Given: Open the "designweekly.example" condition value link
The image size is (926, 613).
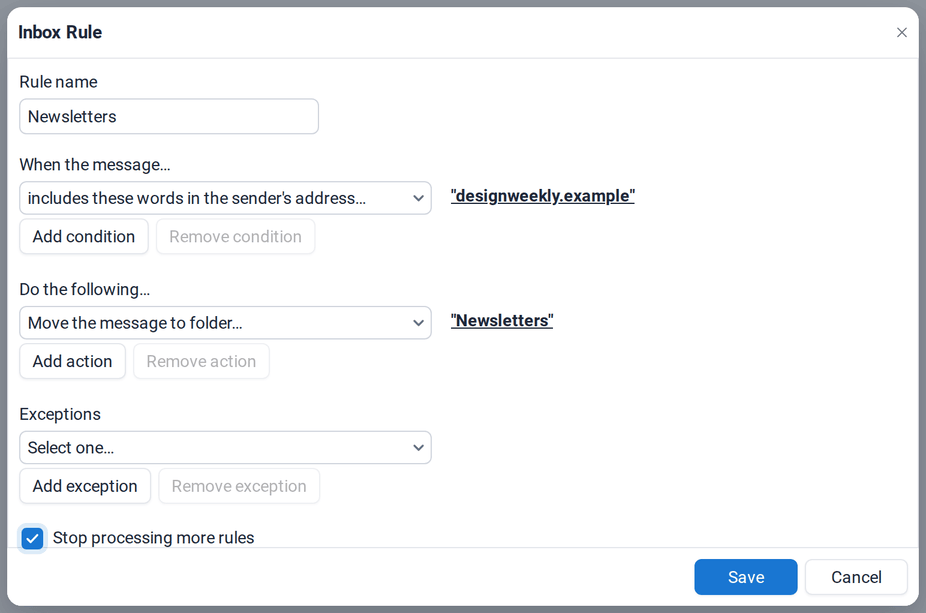Looking at the screenshot, I should point(543,196).
